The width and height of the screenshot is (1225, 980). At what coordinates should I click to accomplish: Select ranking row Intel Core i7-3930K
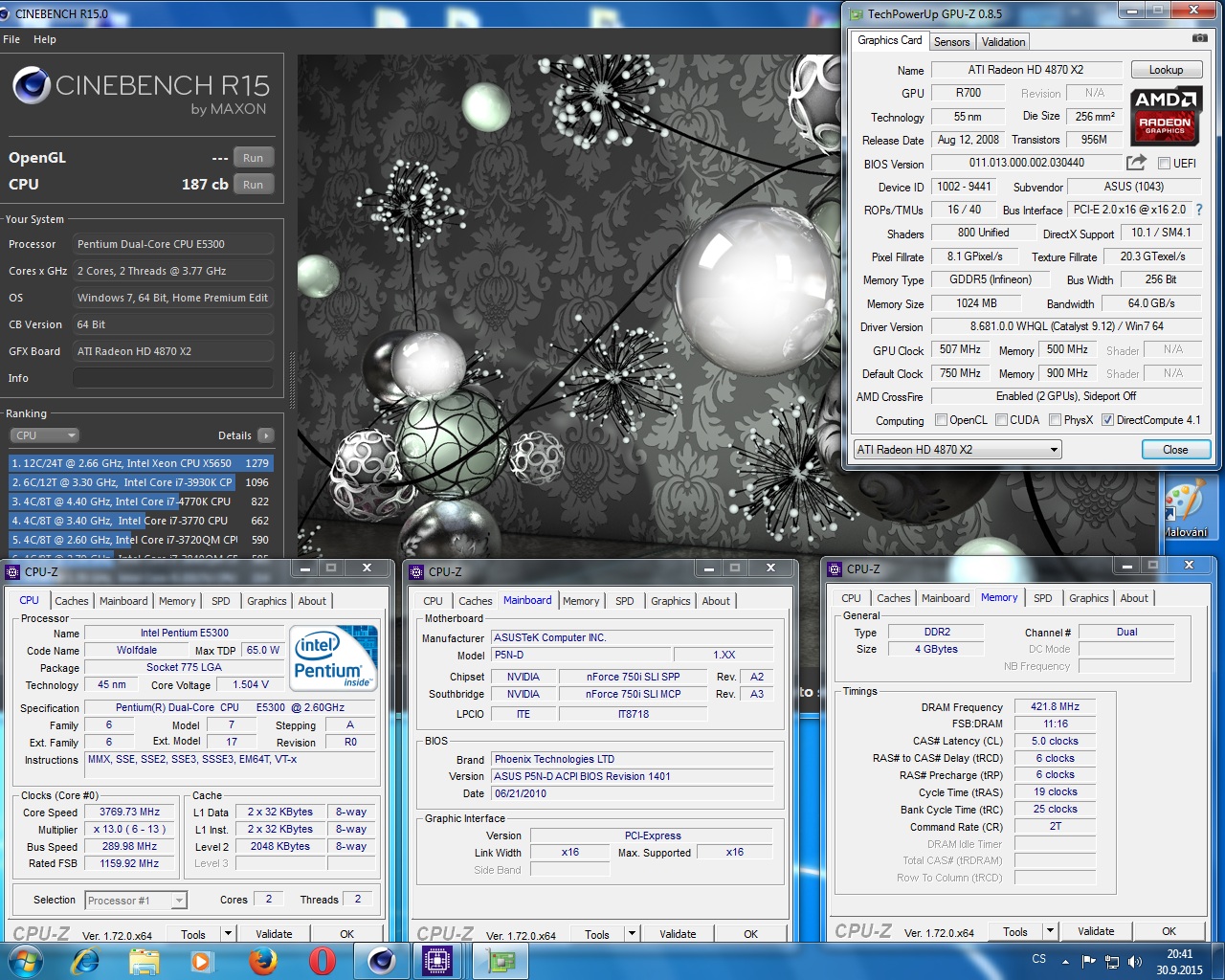[141, 482]
